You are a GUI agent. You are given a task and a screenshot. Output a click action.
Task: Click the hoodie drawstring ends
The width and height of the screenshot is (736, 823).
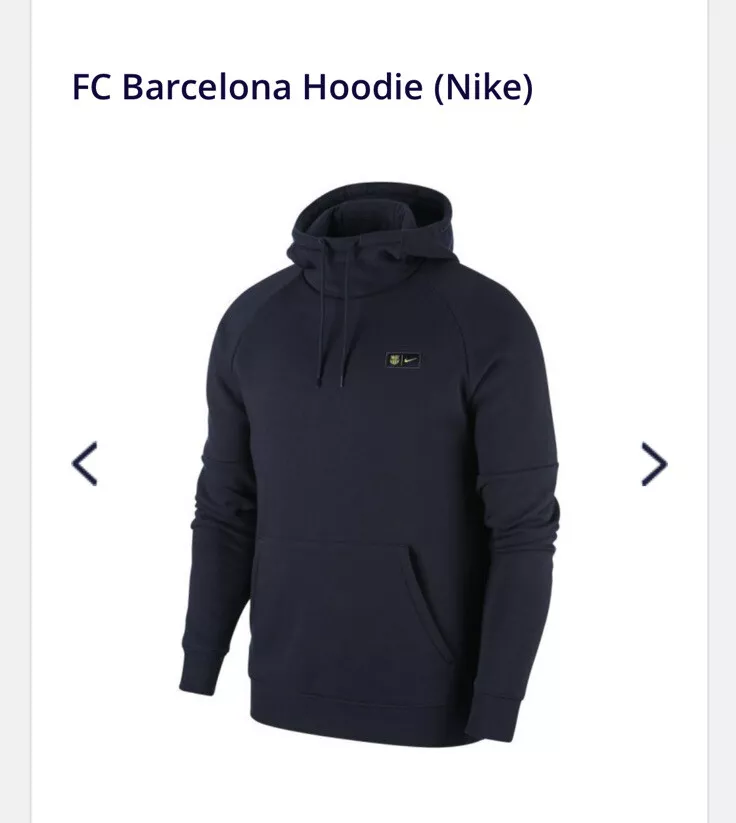(331, 381)
